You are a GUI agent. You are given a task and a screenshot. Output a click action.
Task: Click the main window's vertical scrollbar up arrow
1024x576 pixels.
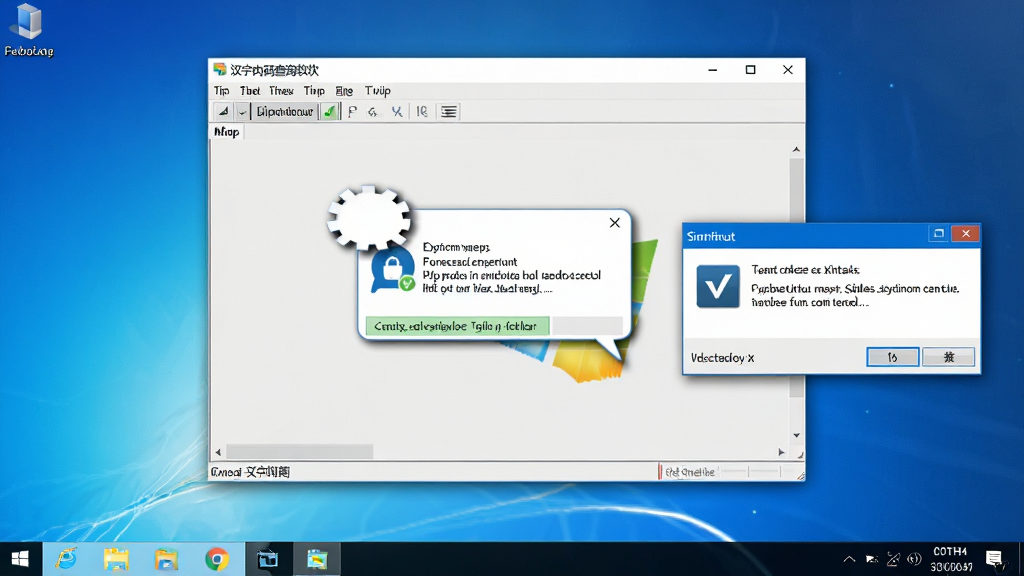(x=796, y=150)
